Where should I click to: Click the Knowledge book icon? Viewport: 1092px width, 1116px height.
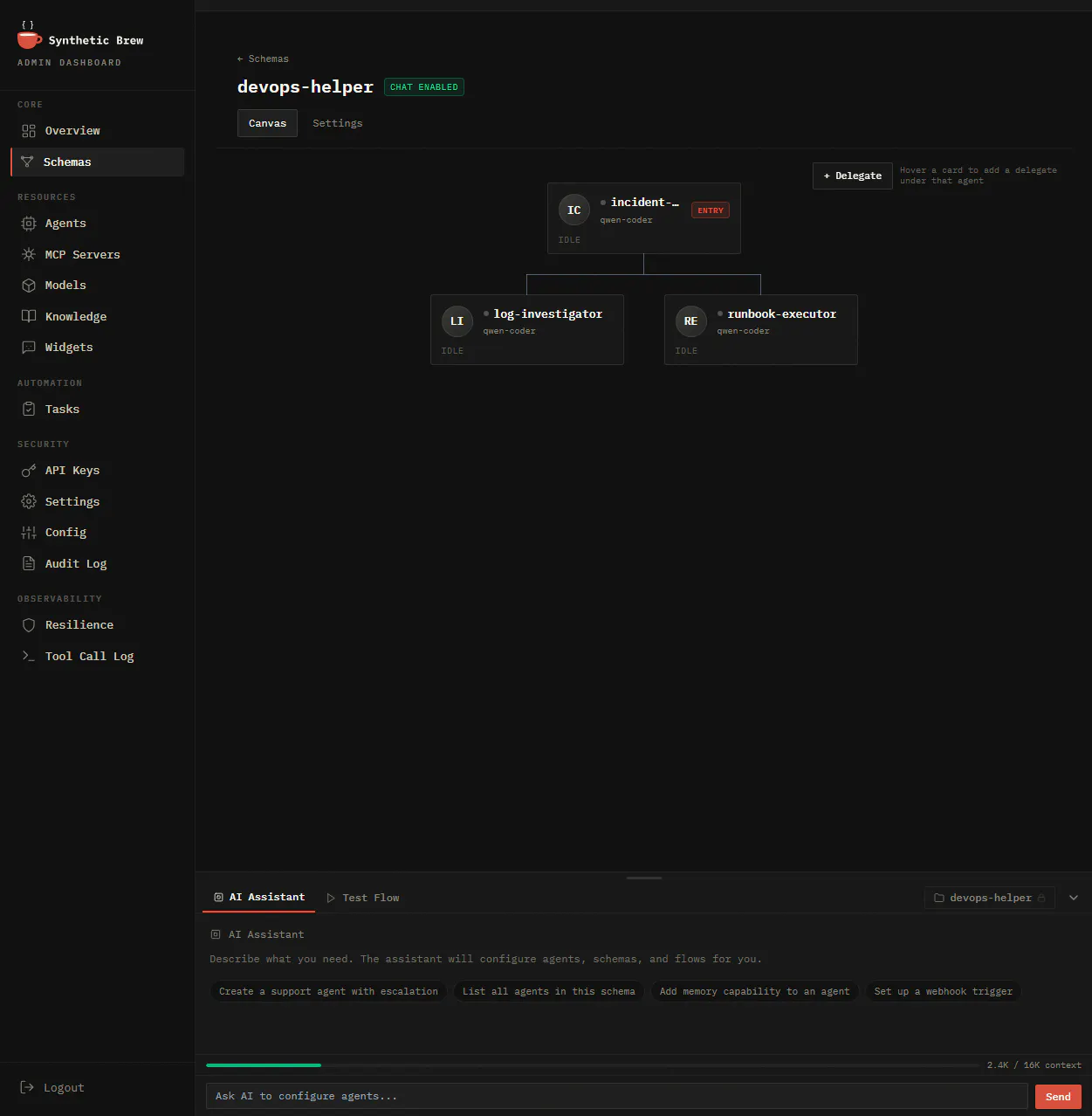pyautogui.click(x=29, y=316)
